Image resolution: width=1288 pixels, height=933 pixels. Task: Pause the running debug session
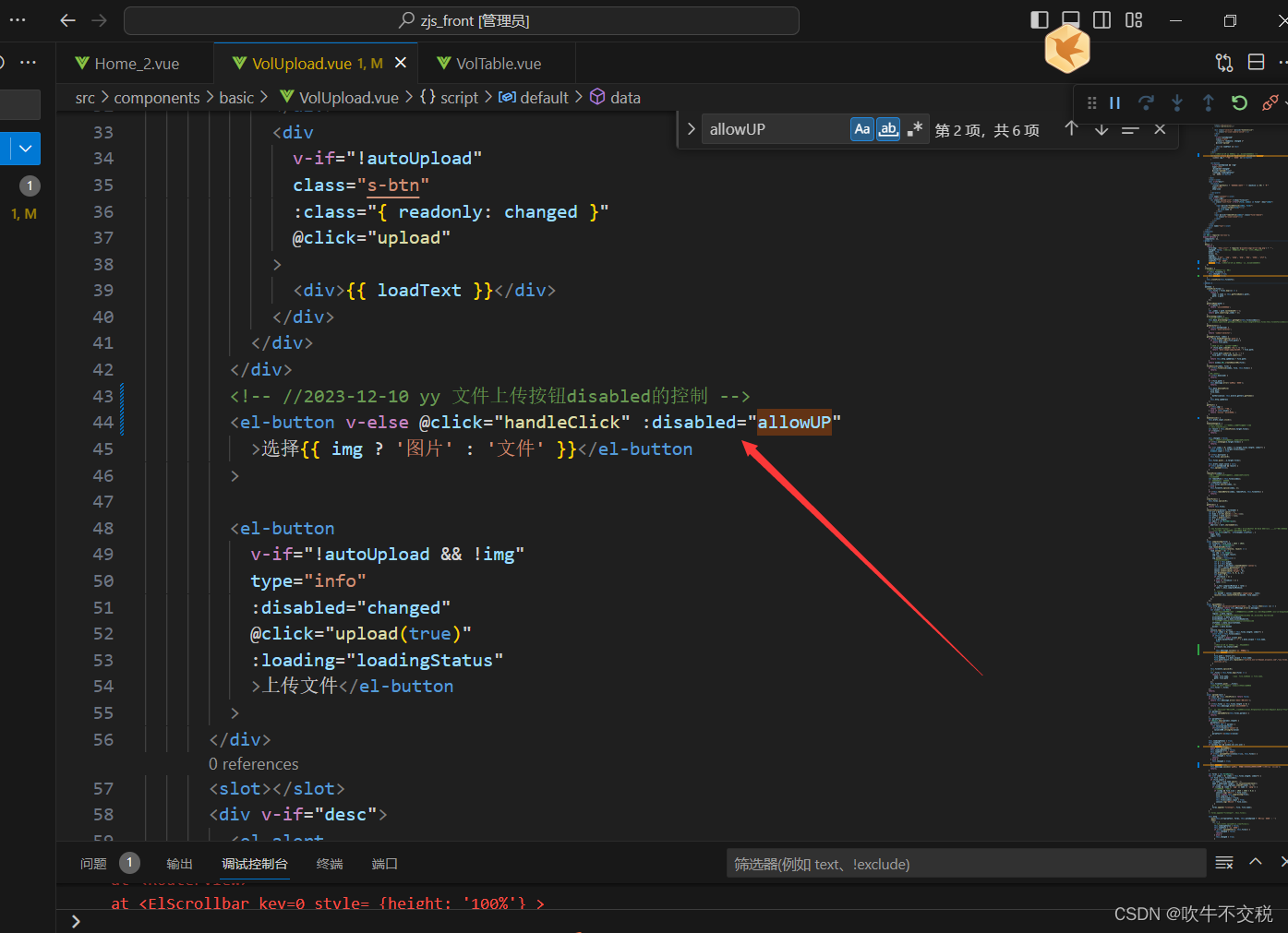point(1114,102)
